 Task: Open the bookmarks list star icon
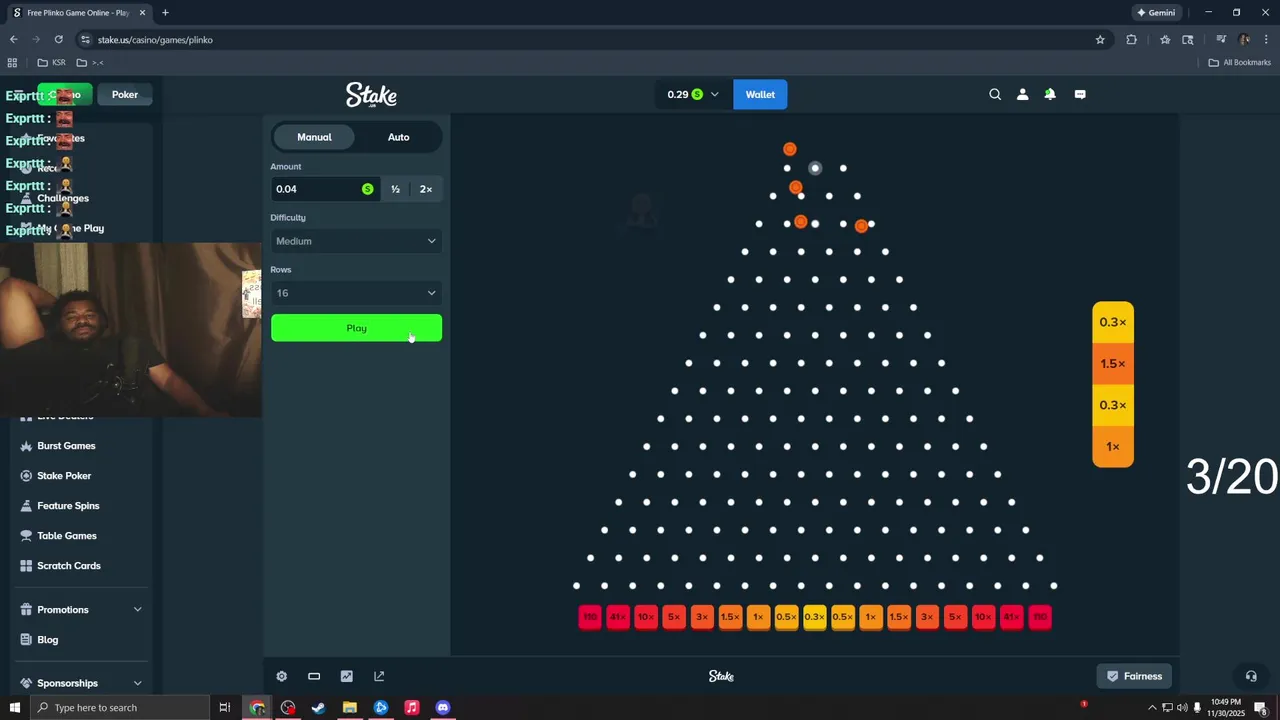(x=1165, y=39)
